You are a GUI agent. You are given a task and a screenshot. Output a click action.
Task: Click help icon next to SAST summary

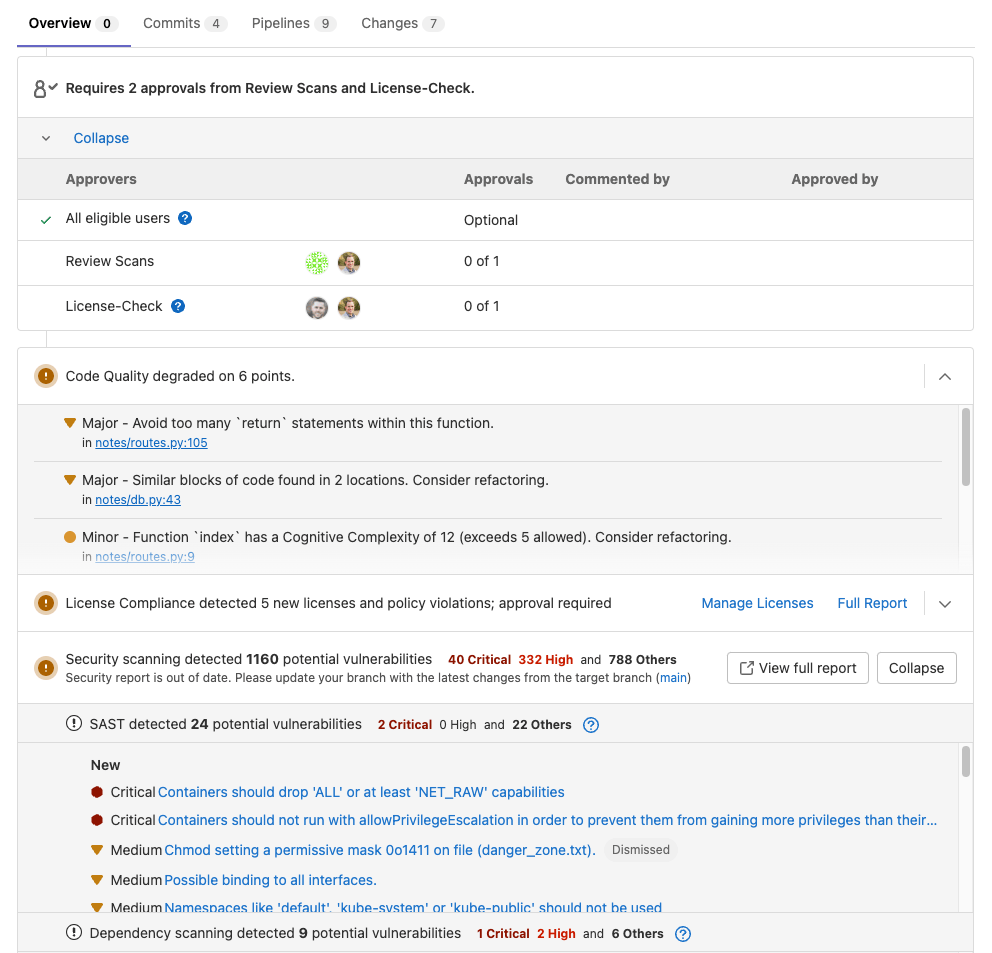(591, 725)
